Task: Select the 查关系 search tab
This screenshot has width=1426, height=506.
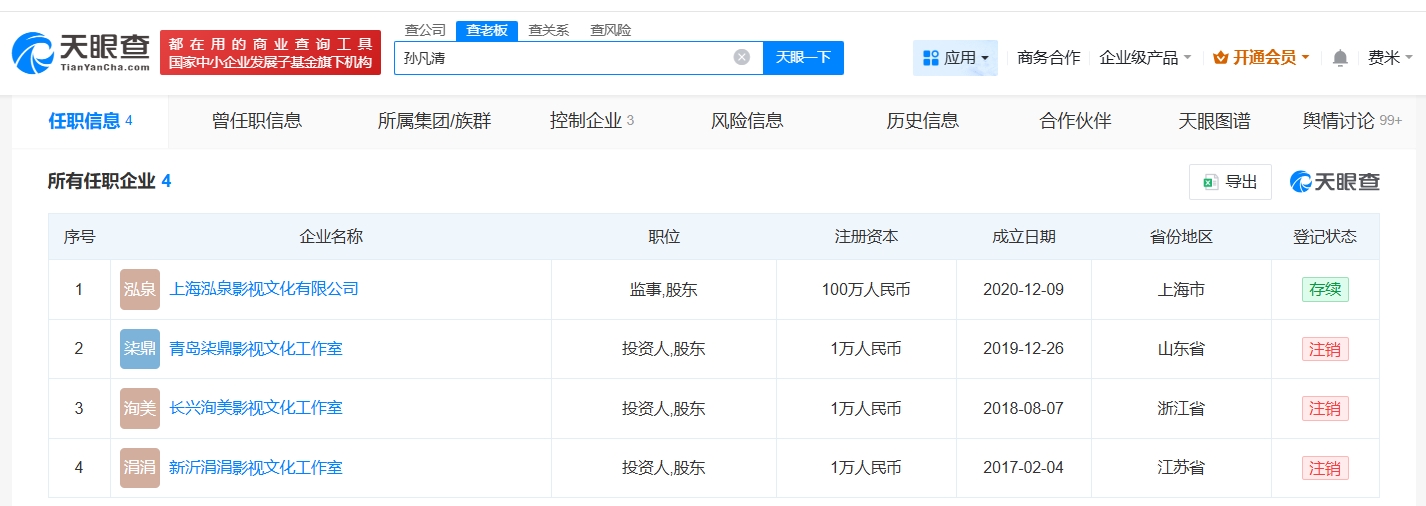Action: click(549, 30)
